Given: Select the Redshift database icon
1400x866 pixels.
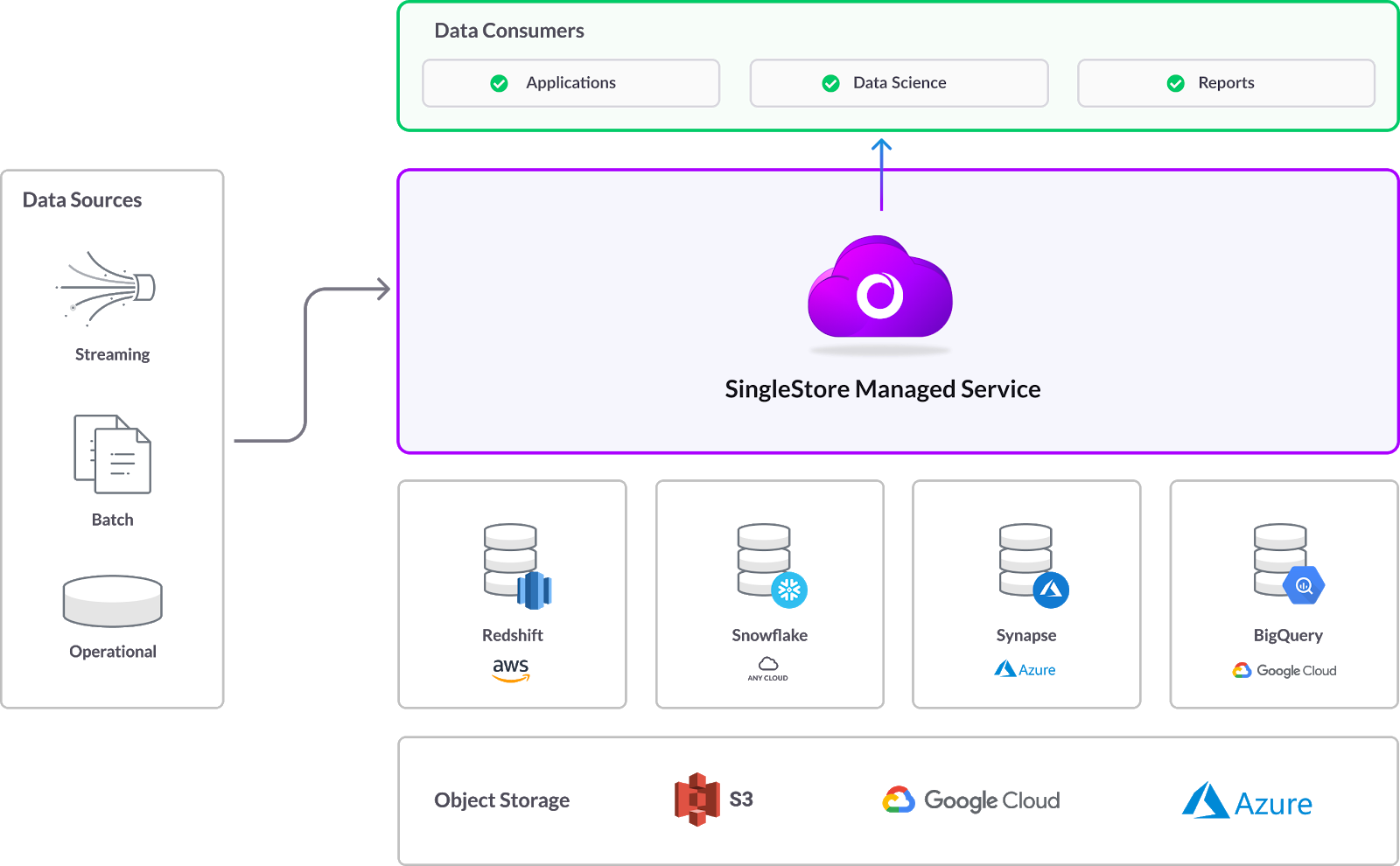Looking at the screenshot, I should [511, 560].
